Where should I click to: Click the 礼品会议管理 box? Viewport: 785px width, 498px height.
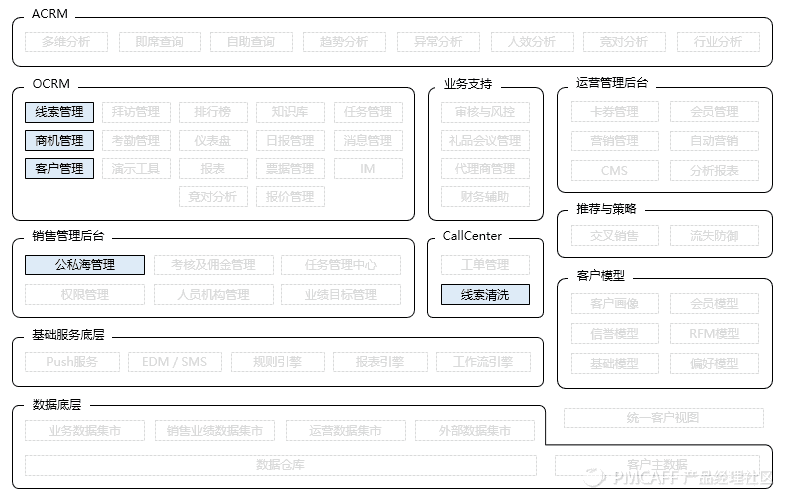tap(485, 141)
